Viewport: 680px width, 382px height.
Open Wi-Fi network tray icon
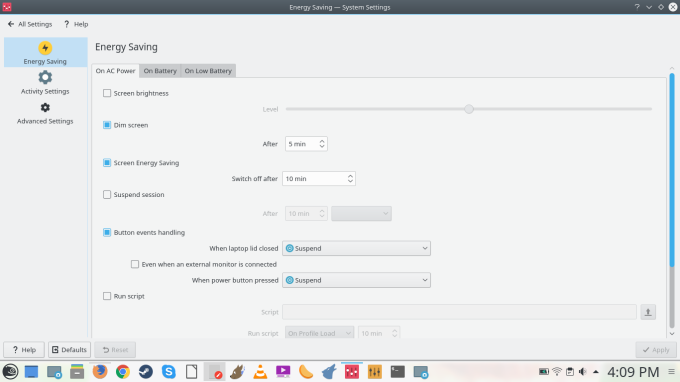[557, 372]
